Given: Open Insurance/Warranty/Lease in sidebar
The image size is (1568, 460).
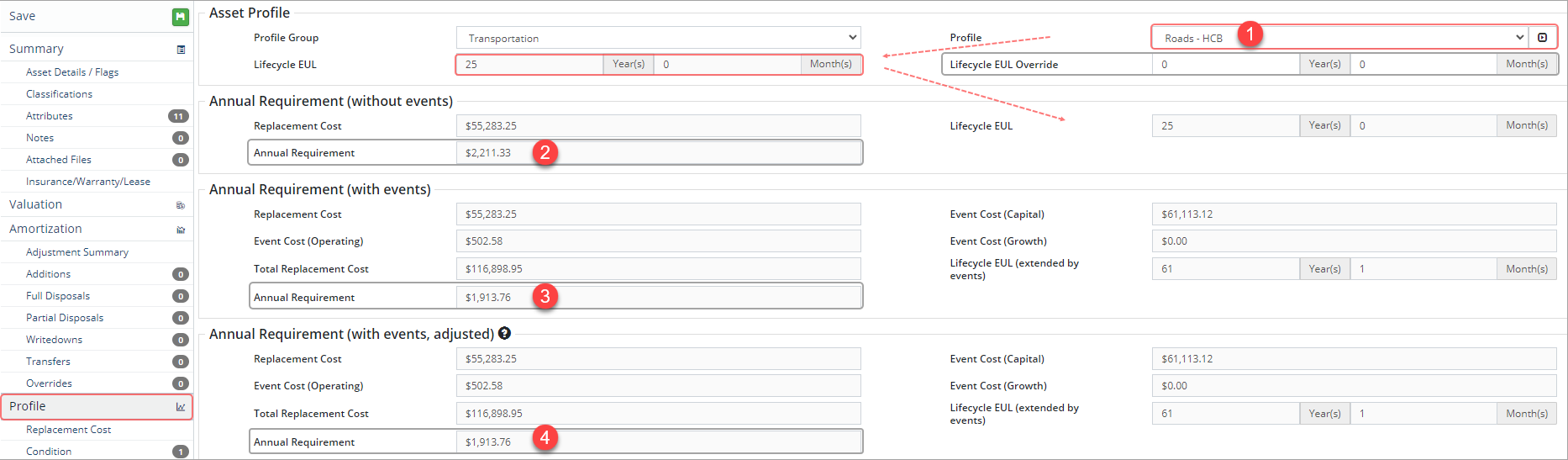Looking at the screenshot, I should pyautogui.click(x=88, y=182).
